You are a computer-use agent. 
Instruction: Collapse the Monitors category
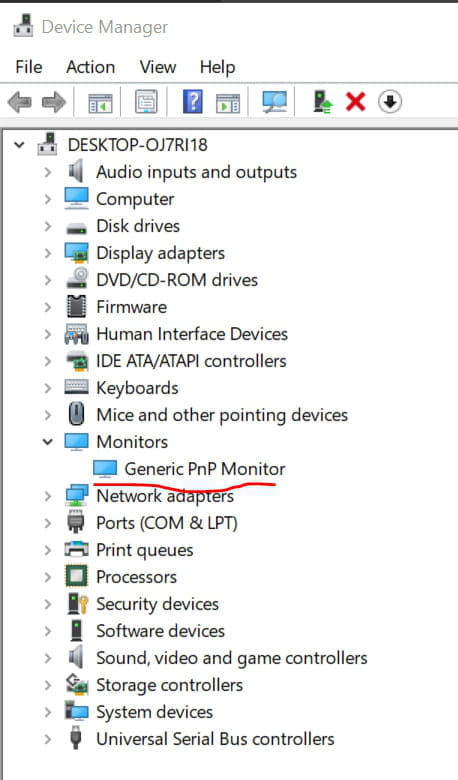pyautogui.click(x=48, y=442)
